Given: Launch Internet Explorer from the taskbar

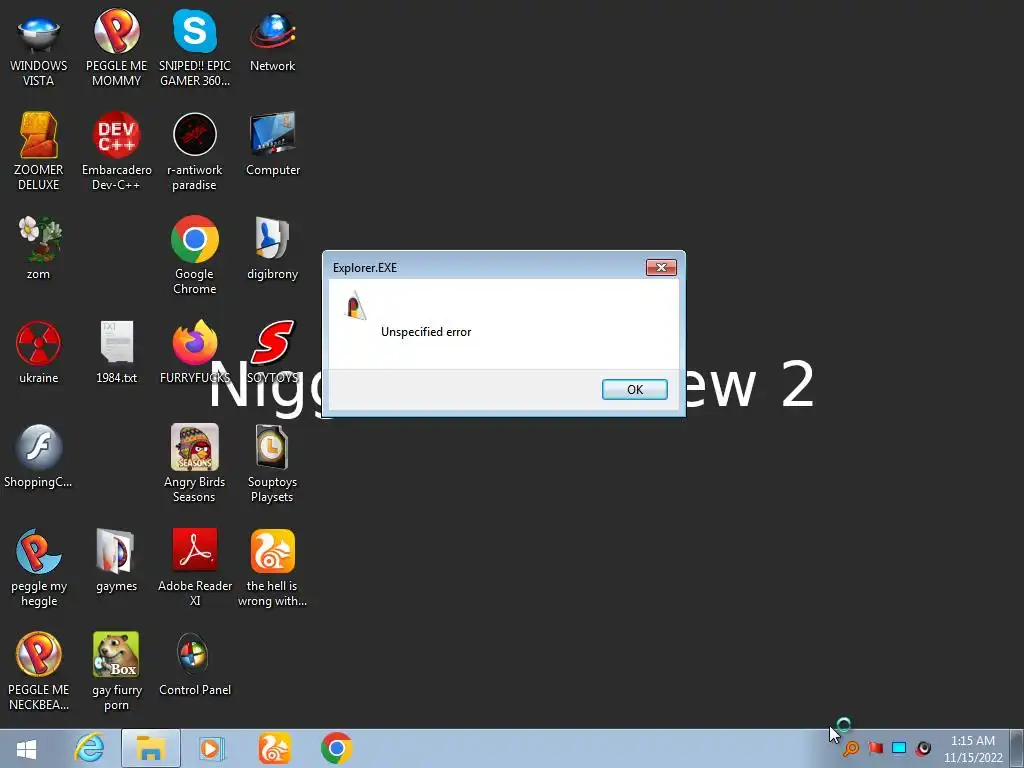Looking at the screenshot, I should click(x=89, y=748).
